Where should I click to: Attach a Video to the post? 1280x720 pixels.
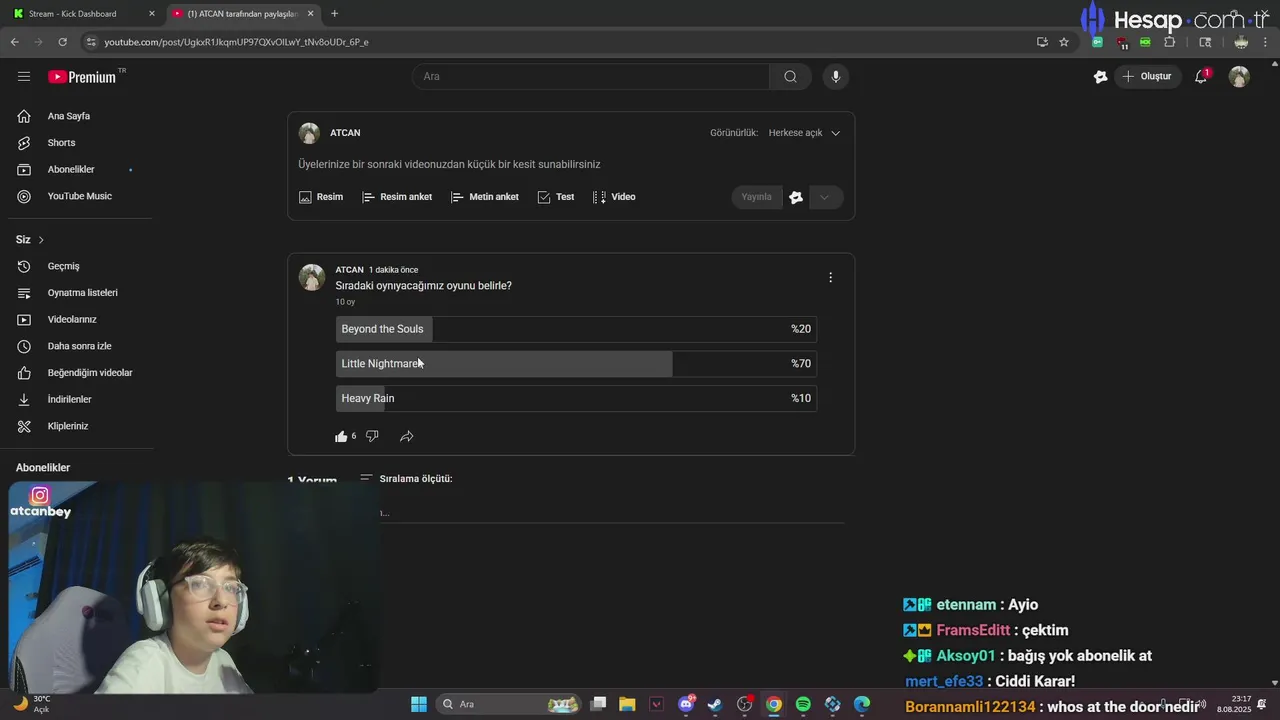point(614,197)
